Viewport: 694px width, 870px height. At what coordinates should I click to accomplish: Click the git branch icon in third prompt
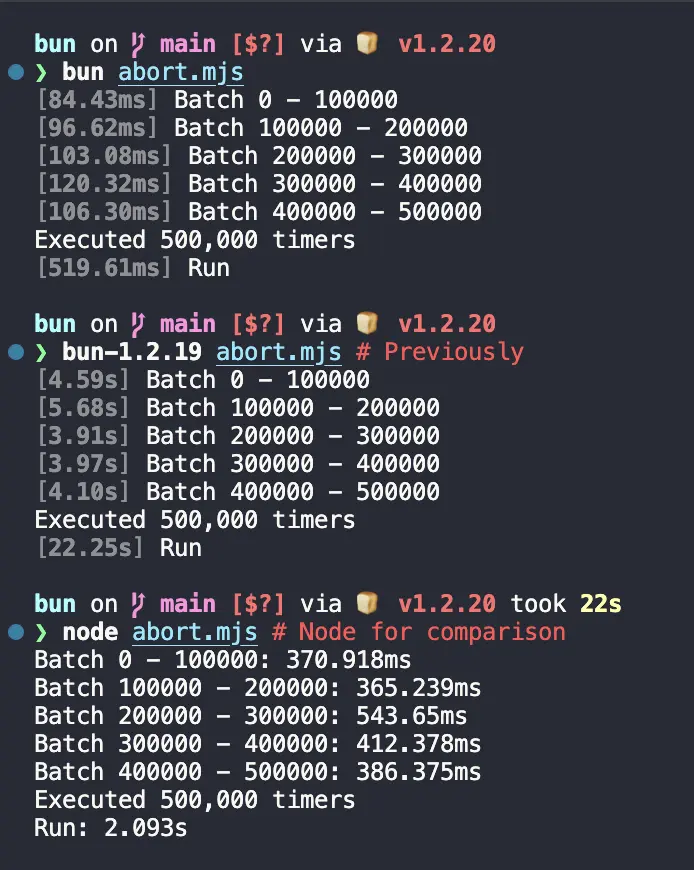(138, 604)
